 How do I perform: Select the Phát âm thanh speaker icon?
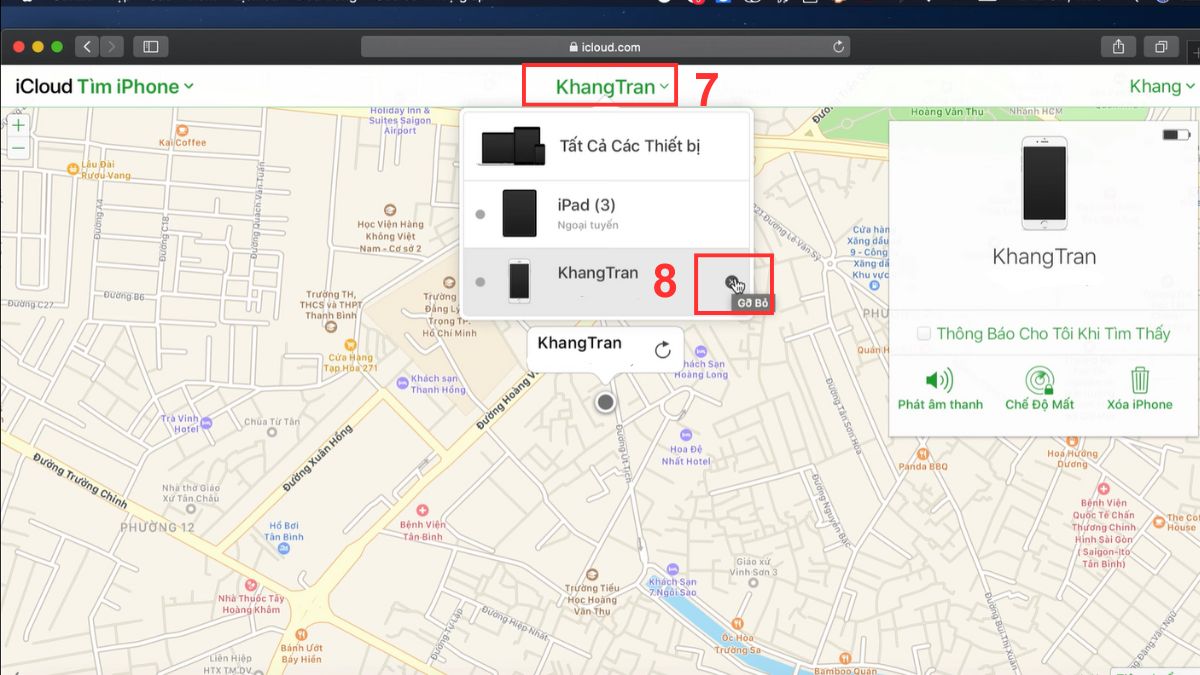point(938,380)
